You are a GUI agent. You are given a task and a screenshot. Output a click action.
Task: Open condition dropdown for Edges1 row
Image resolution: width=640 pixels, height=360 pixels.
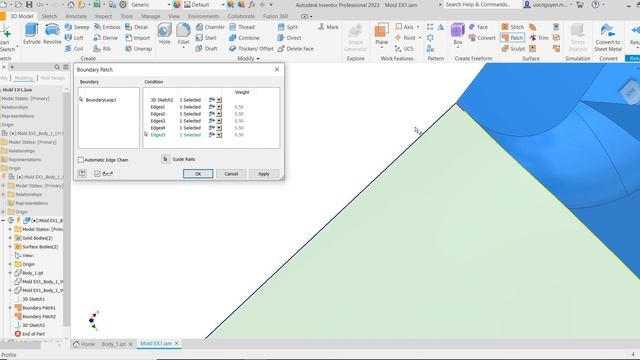[x=219, y=107]
